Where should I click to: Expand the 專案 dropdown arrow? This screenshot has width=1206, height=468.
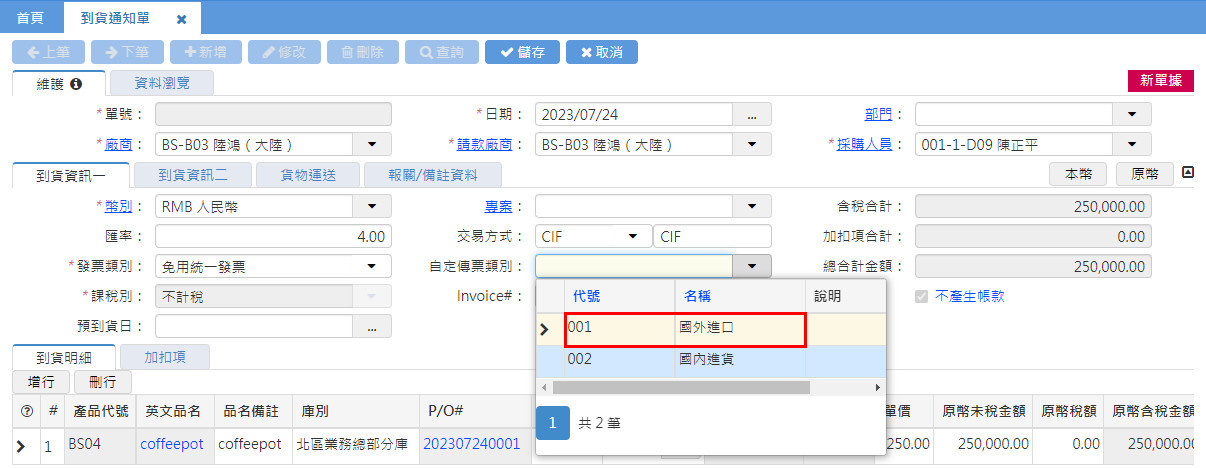752,207
